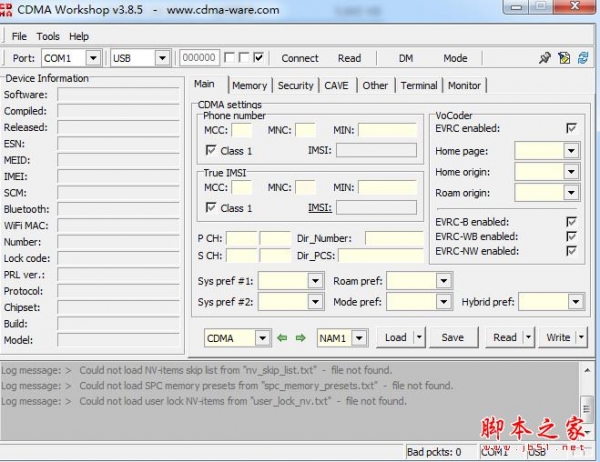600x462 pixels.
Task: Switch to the Other tab
Action: (375, 85)
